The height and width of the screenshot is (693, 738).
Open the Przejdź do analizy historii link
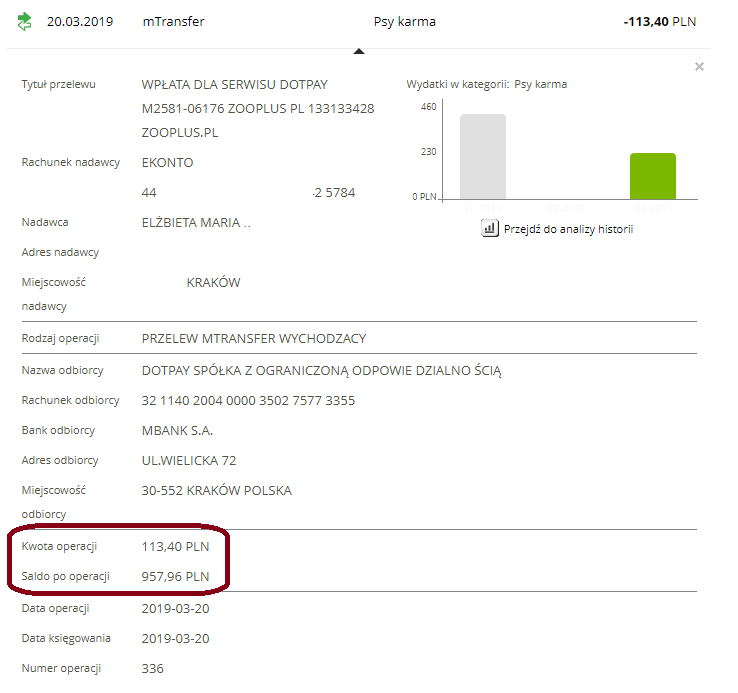pos(568,229)
